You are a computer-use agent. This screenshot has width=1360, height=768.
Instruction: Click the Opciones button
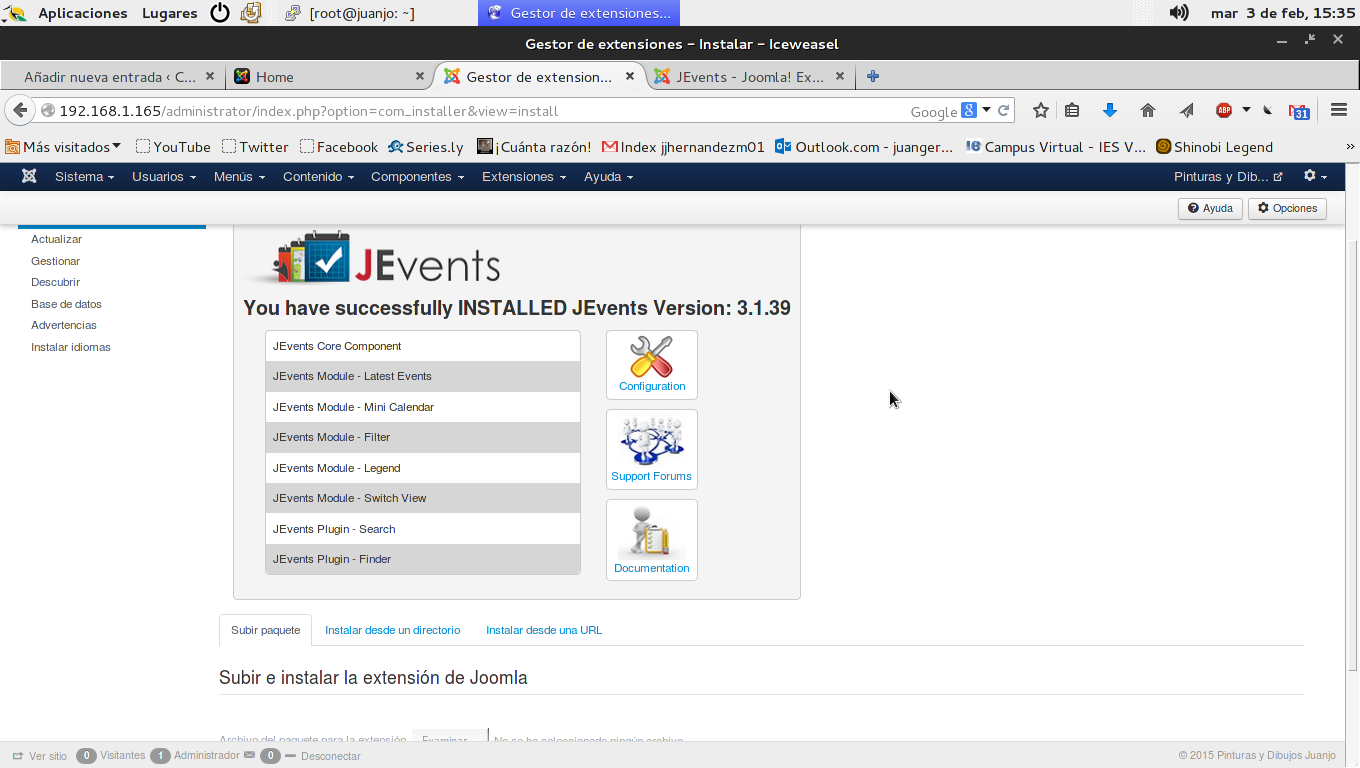[x=1287, y=208]
